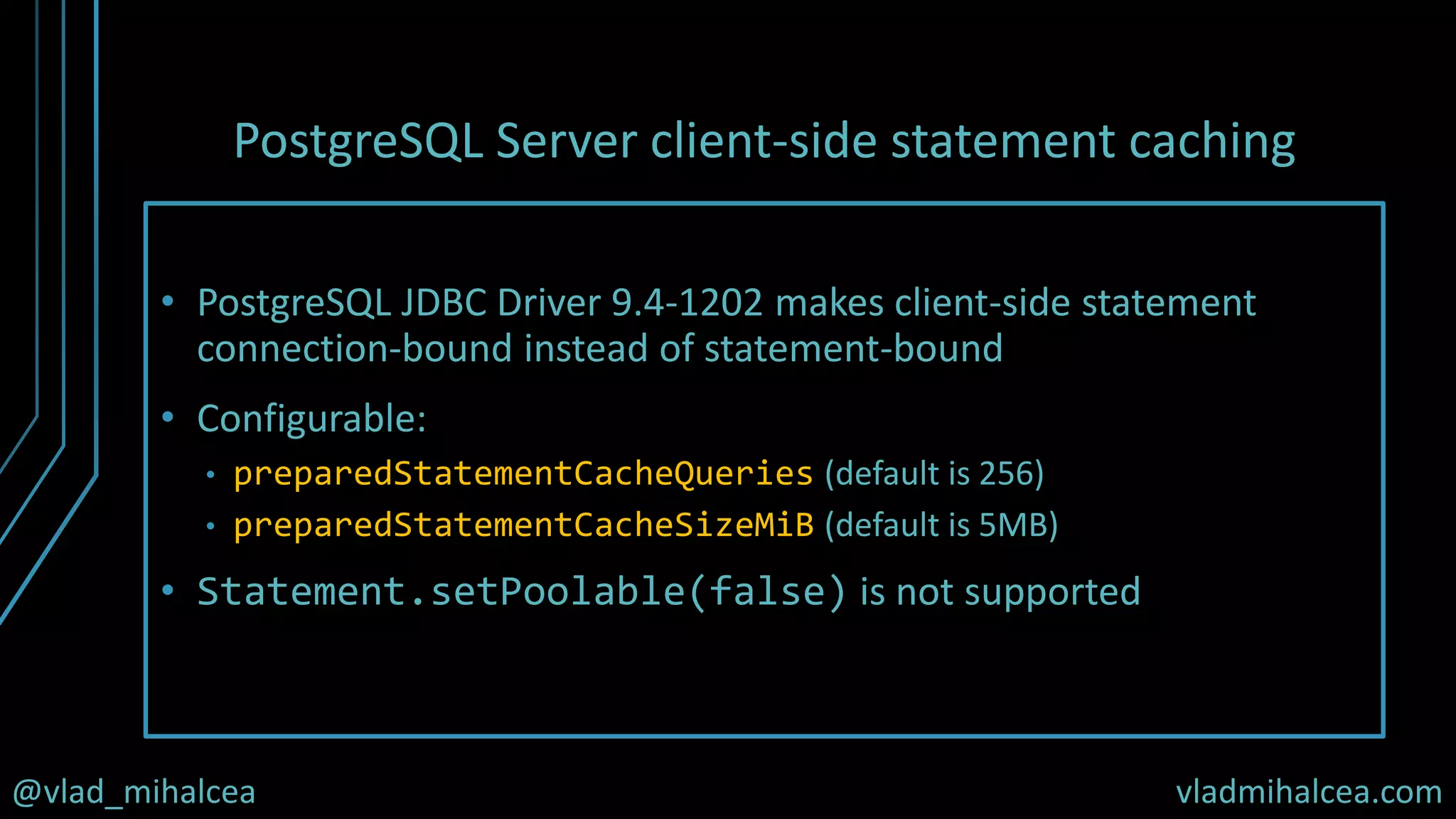
Task: Click the 'preparedStatementCacheQueries' property name
Action: 523,473
